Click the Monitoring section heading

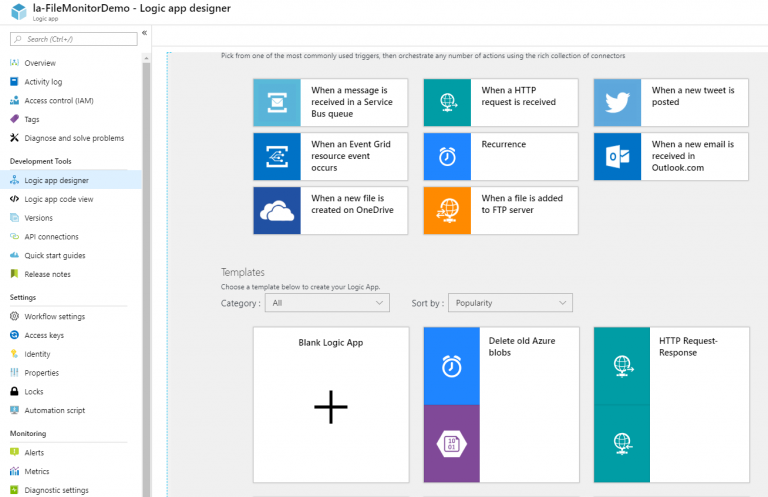coord(28,433)
